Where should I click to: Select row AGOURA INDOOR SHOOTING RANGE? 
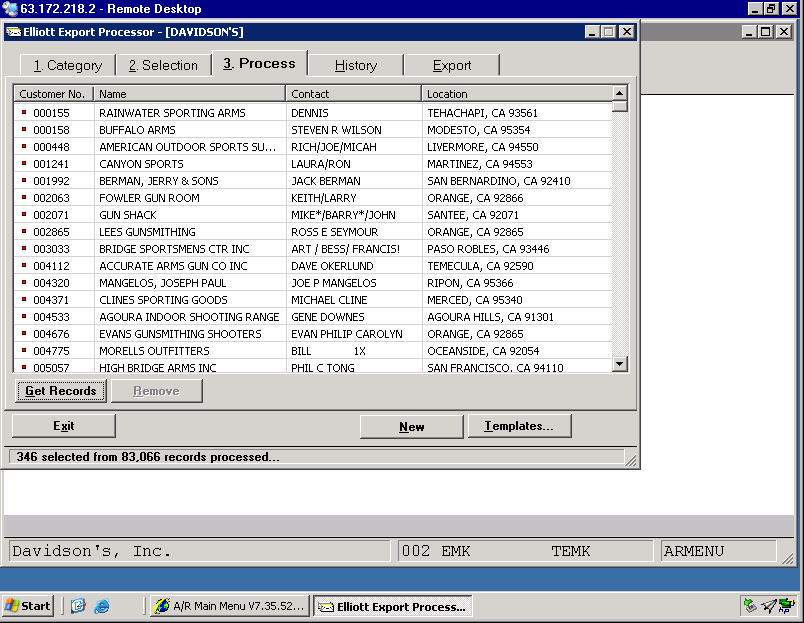313,316
